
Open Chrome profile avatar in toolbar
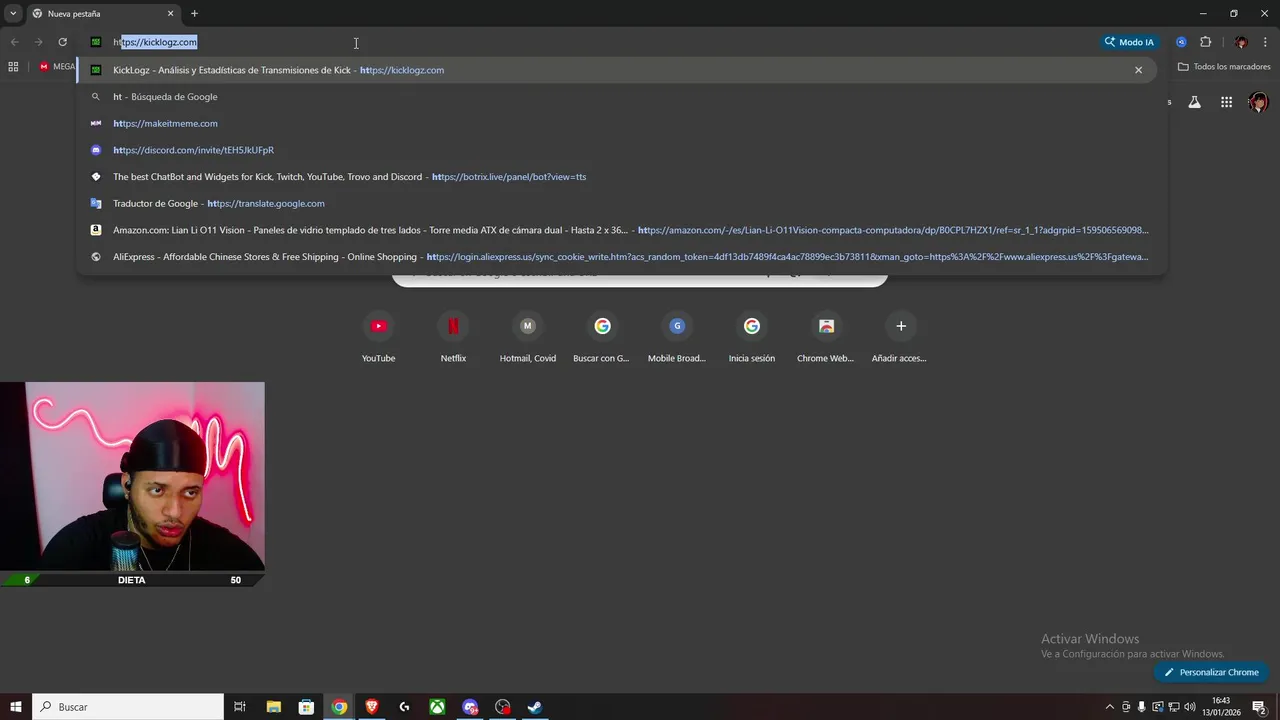point(1241,42)
